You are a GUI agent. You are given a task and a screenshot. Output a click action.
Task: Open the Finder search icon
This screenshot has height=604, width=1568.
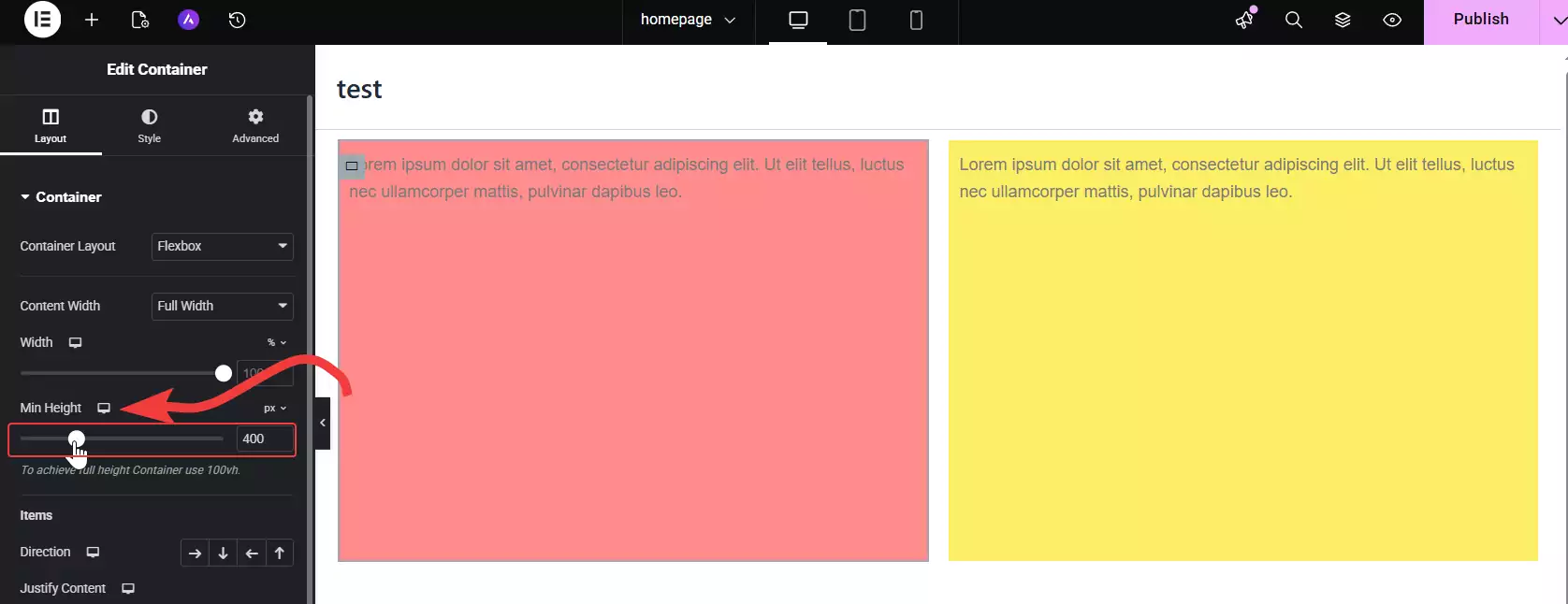tap(1294, 20)
